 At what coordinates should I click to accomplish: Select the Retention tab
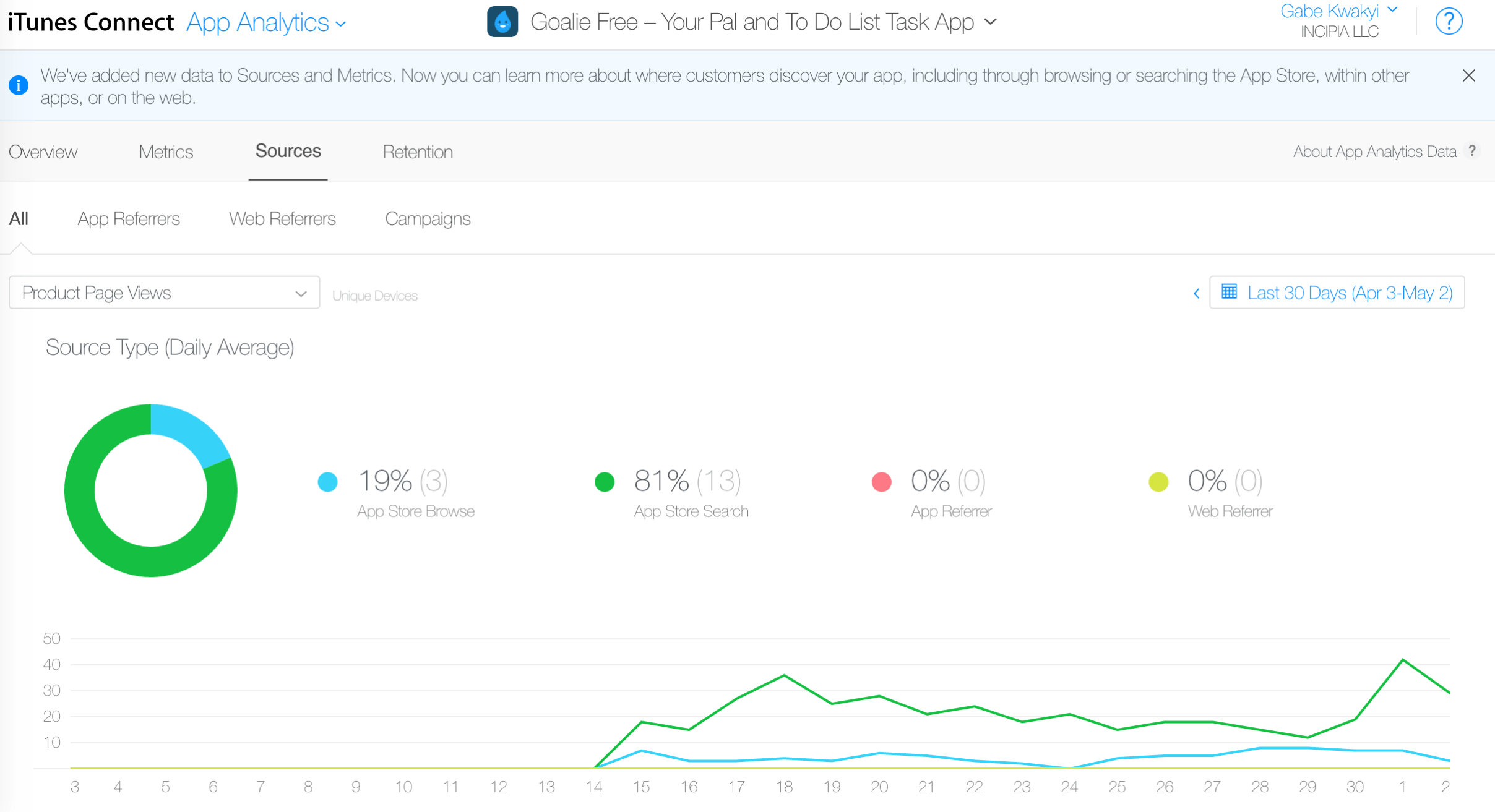[418, 152]
